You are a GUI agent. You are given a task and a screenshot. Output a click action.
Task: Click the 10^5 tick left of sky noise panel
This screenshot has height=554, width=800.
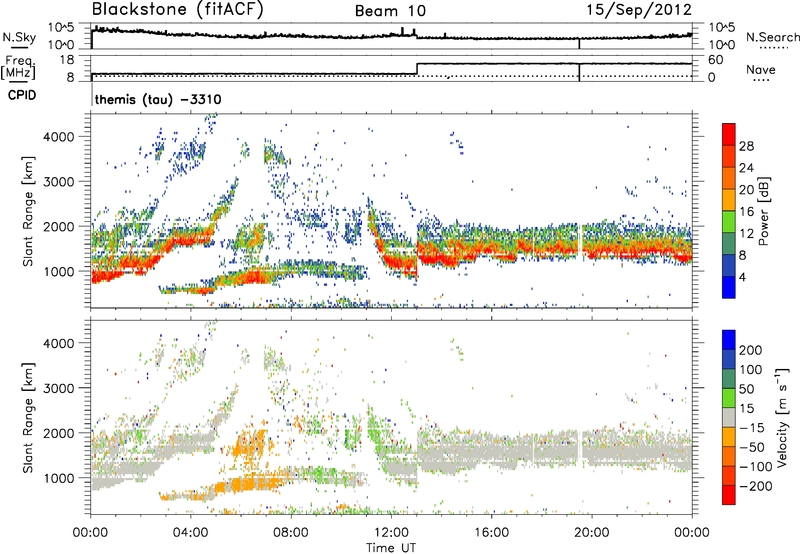(61, 28)
